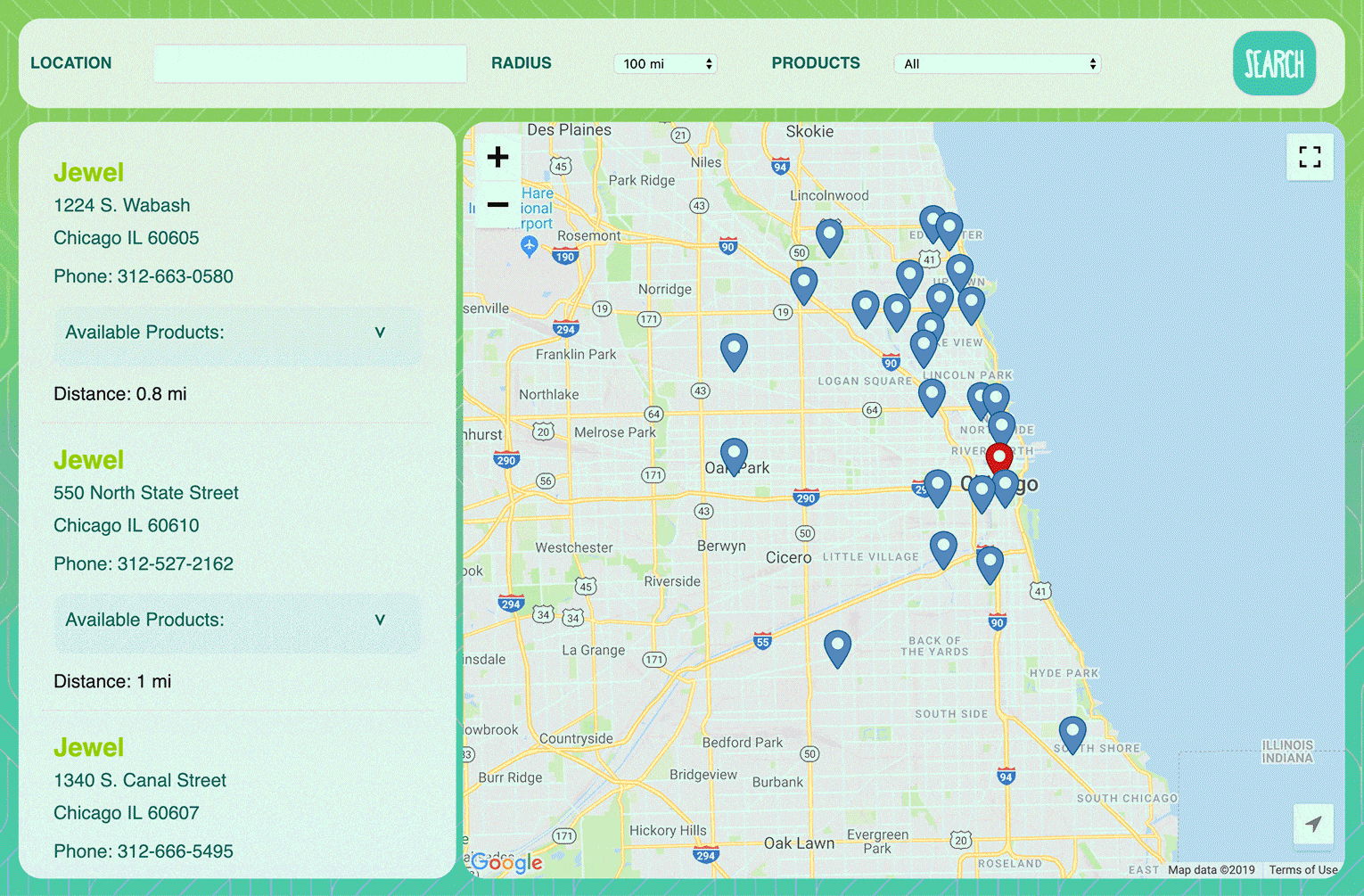This screenshot has height=896, width=1364.
Task: Click phone number 312-527-2162
Action: [176, 563]
